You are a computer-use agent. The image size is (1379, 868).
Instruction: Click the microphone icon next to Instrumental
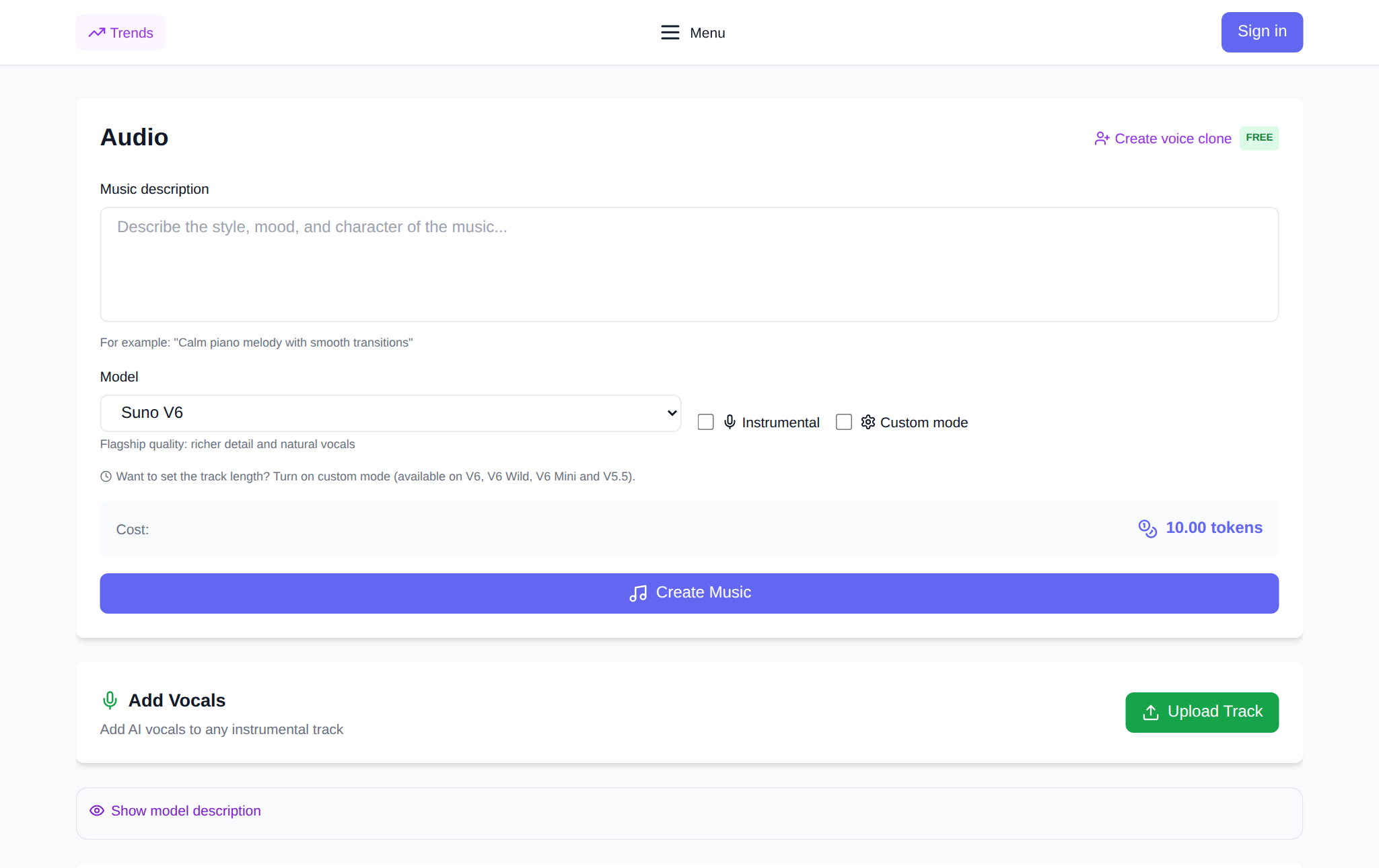pyautogui.click(x=730, y=422)
